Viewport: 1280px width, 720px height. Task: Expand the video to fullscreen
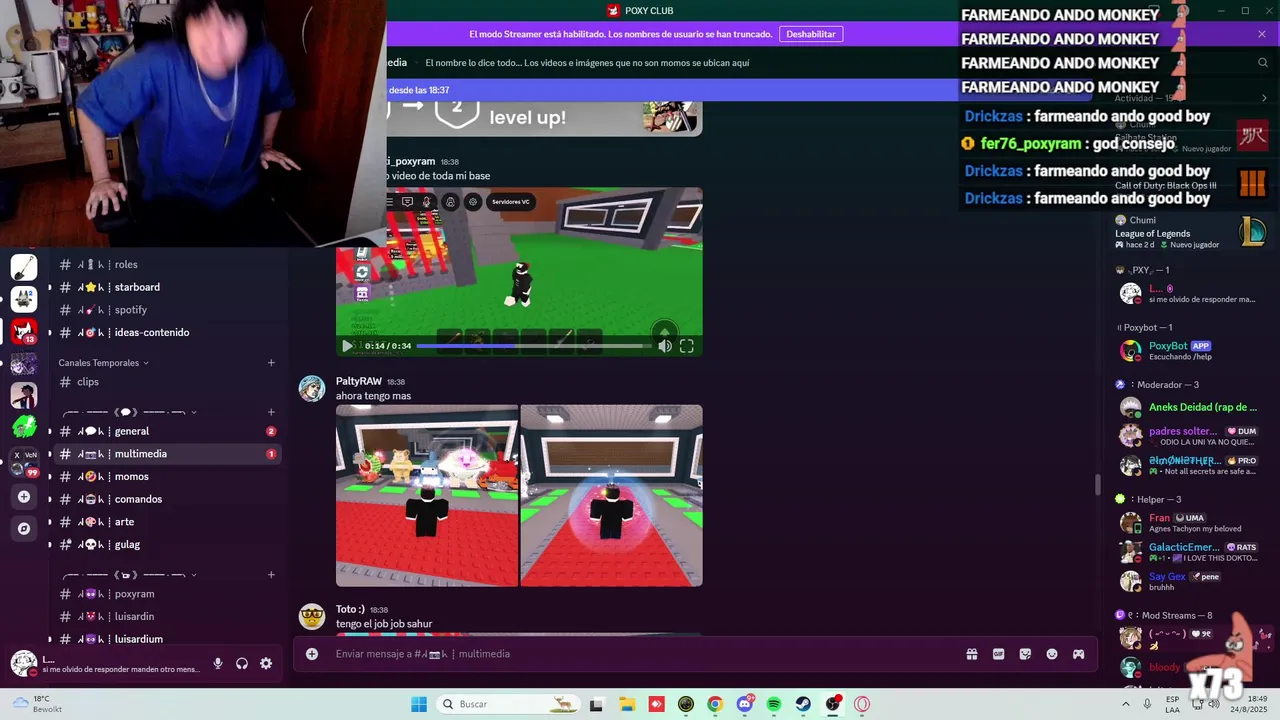687,346
